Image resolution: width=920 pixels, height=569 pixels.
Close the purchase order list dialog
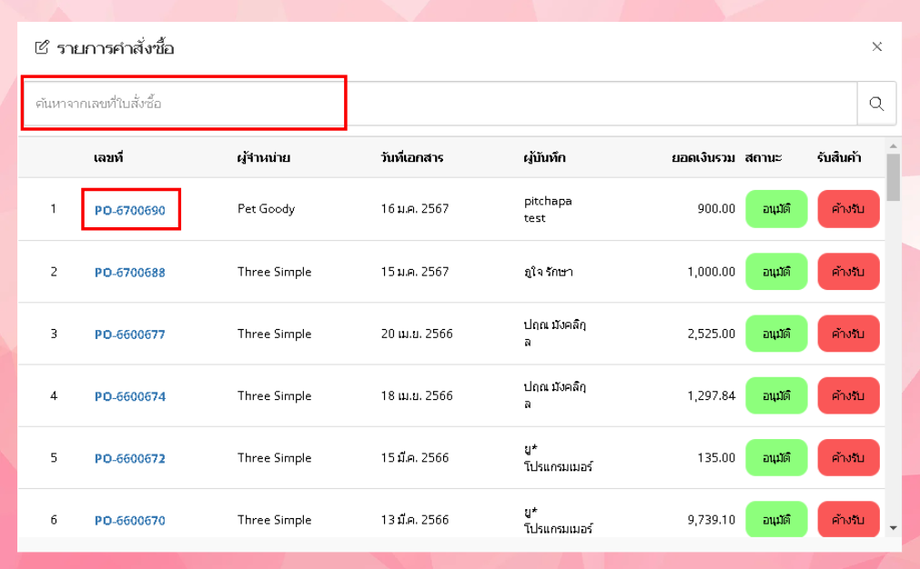pos(877,47)
